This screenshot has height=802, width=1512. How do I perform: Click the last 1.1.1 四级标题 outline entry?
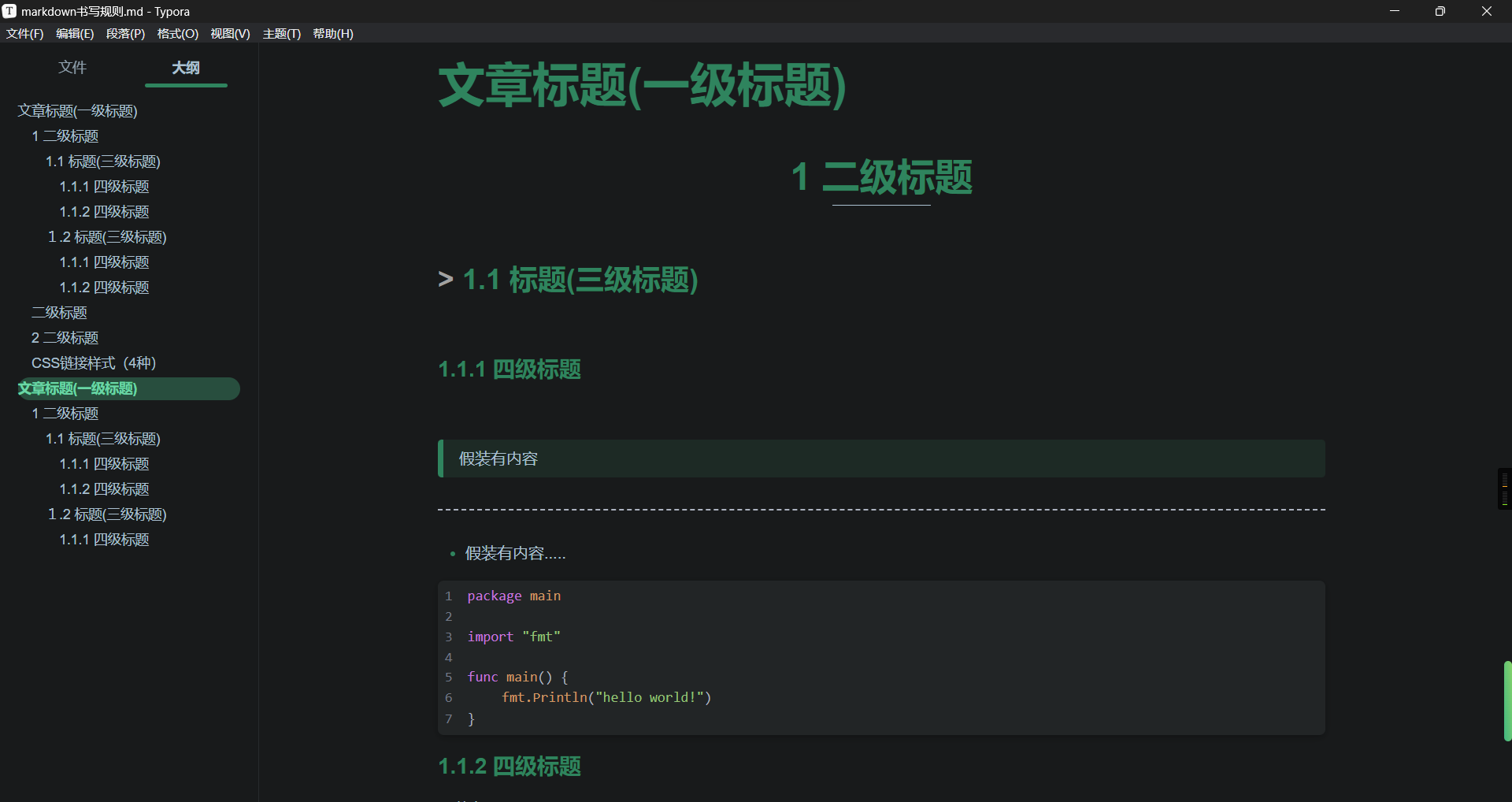(x=104, y=540)
